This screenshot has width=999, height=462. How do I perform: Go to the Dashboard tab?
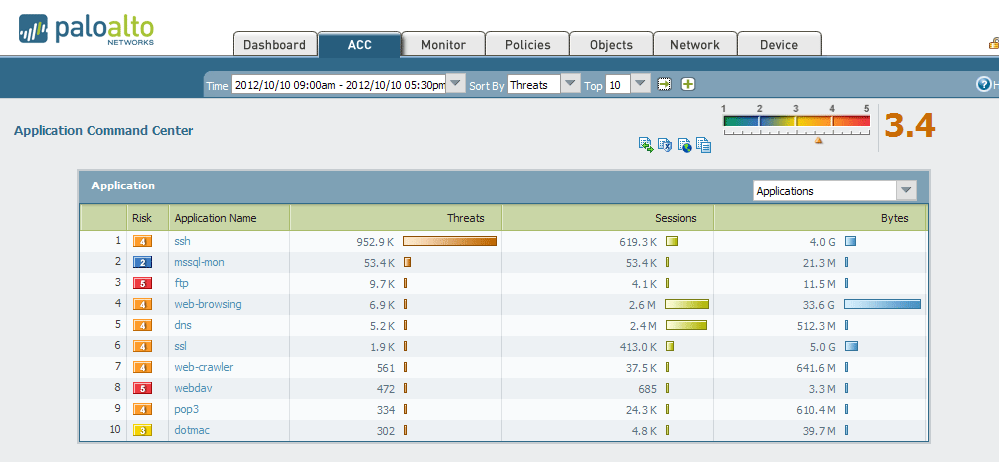(x=274, y=45)
